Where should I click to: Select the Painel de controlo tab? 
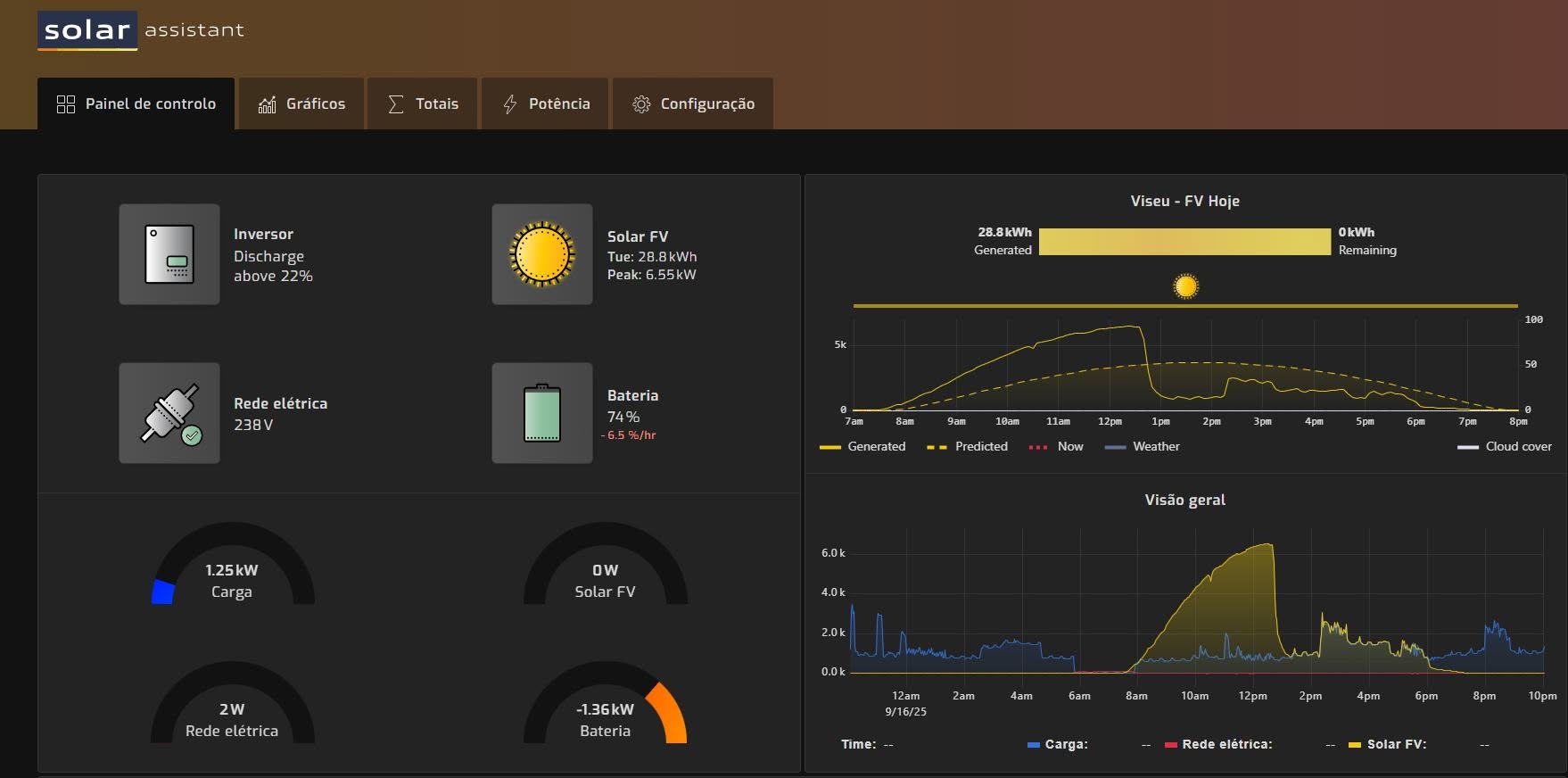[x=136, y=103]
